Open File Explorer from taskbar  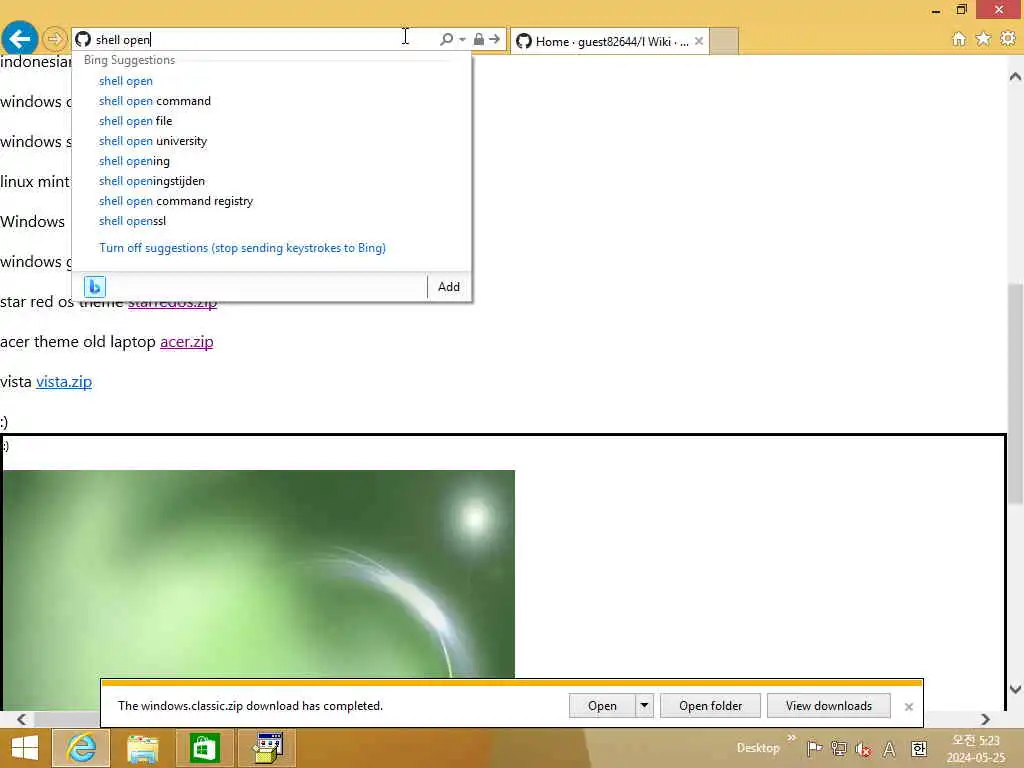coord(142,748)
